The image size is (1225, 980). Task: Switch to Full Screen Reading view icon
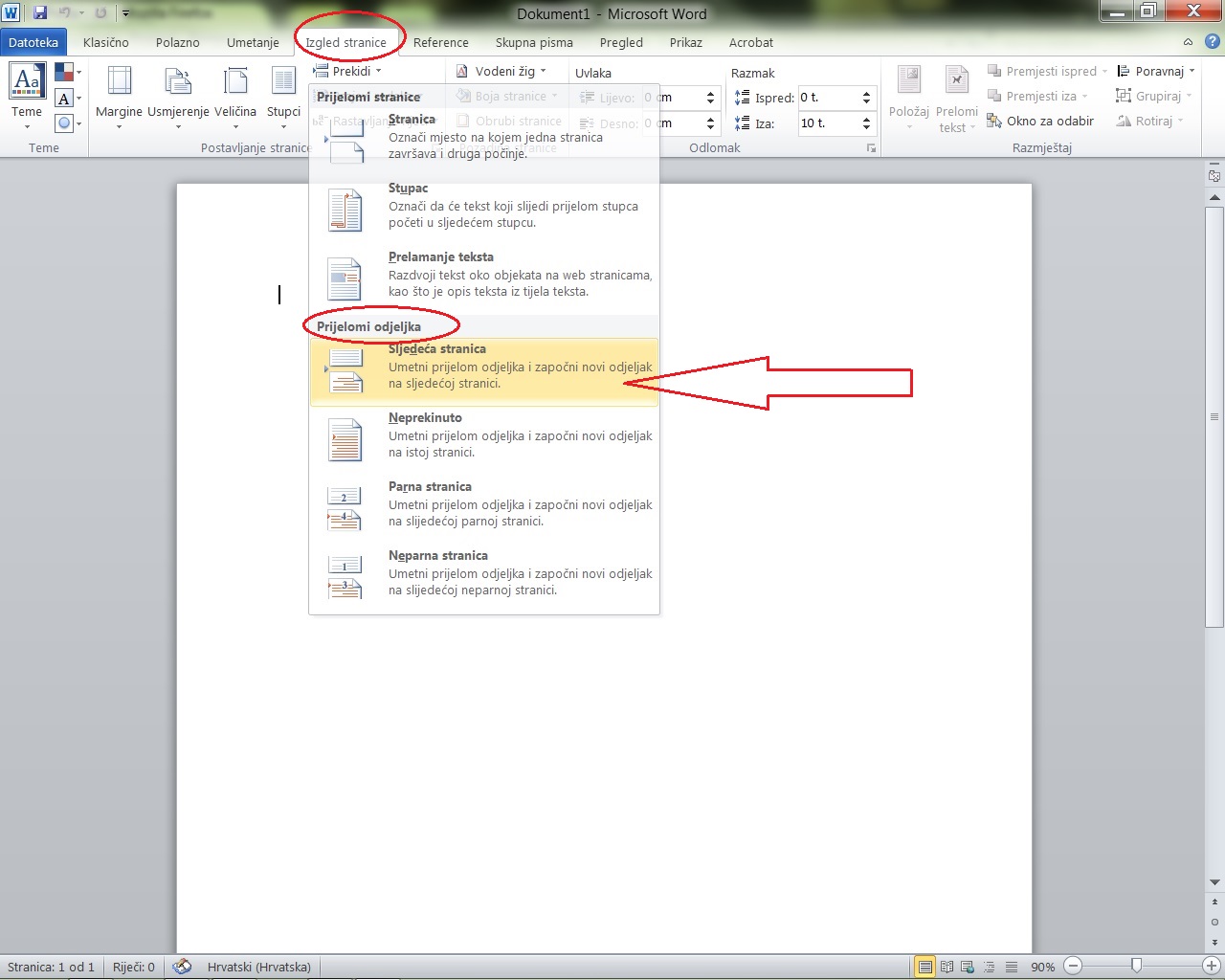pos(947,967)
